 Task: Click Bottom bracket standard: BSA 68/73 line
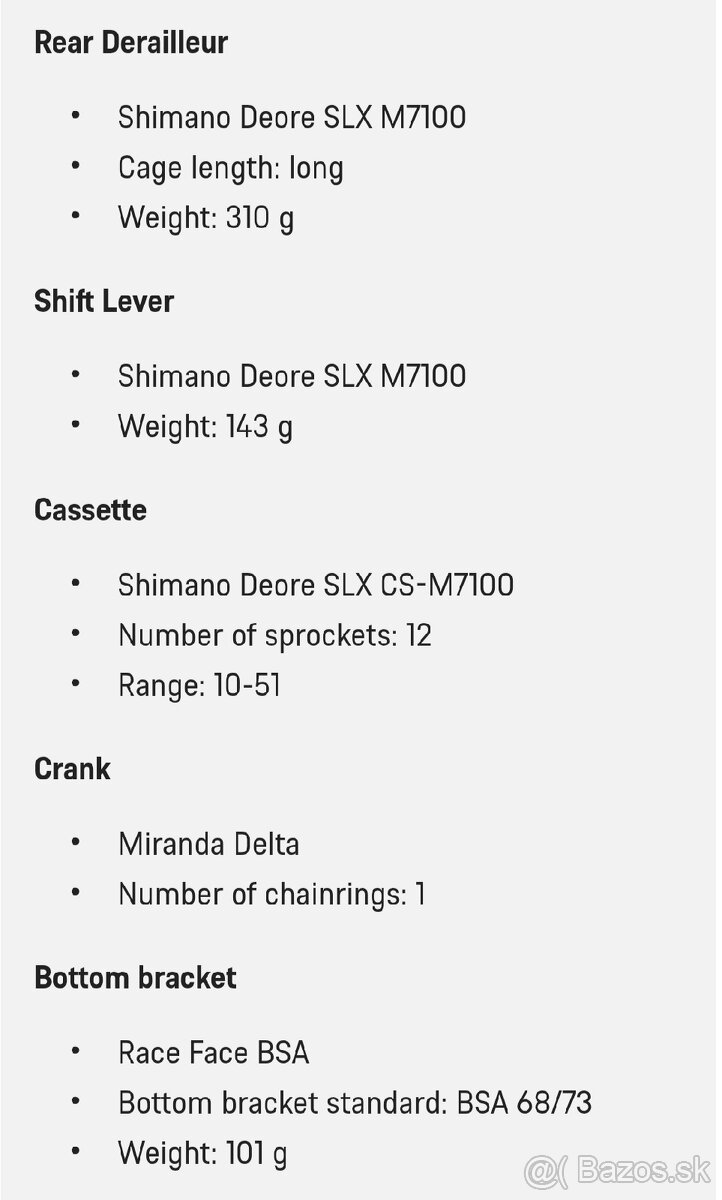[355, 1103]
